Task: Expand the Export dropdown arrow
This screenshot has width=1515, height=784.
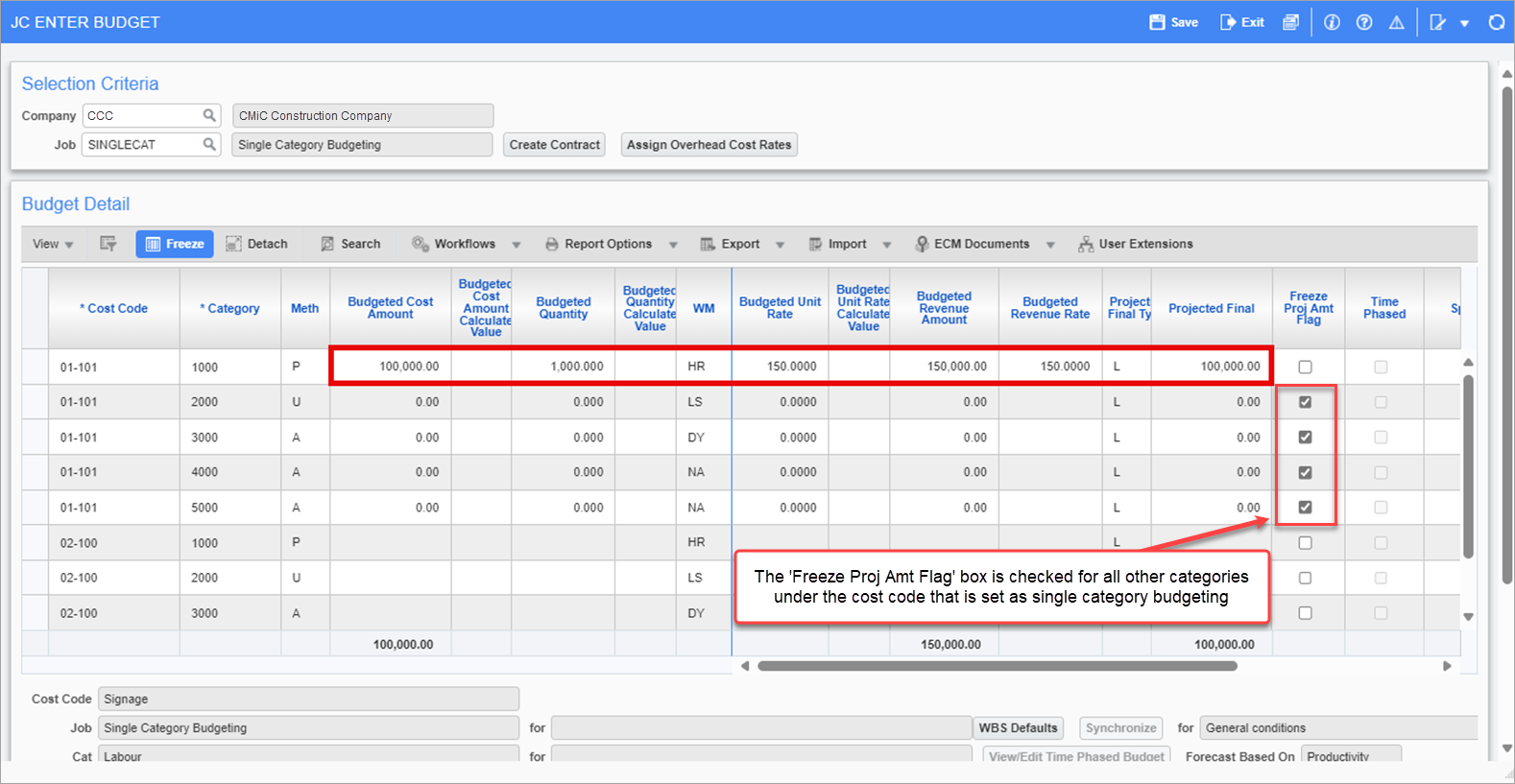Action: [781, 245]
